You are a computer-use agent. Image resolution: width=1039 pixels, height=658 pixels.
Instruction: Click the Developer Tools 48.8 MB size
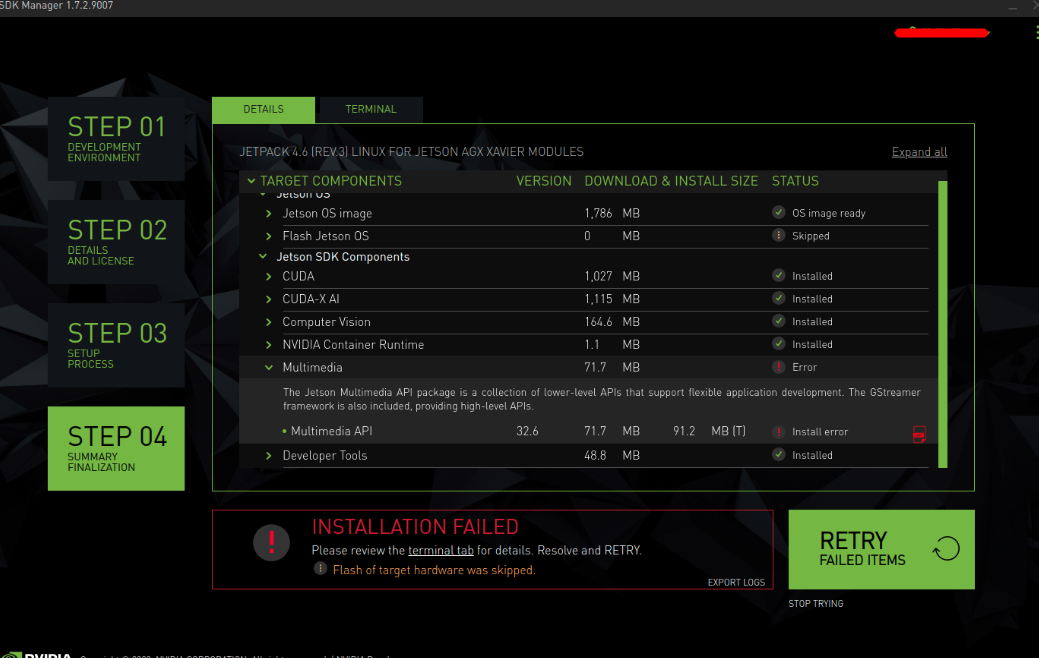[x=612, y=455]
